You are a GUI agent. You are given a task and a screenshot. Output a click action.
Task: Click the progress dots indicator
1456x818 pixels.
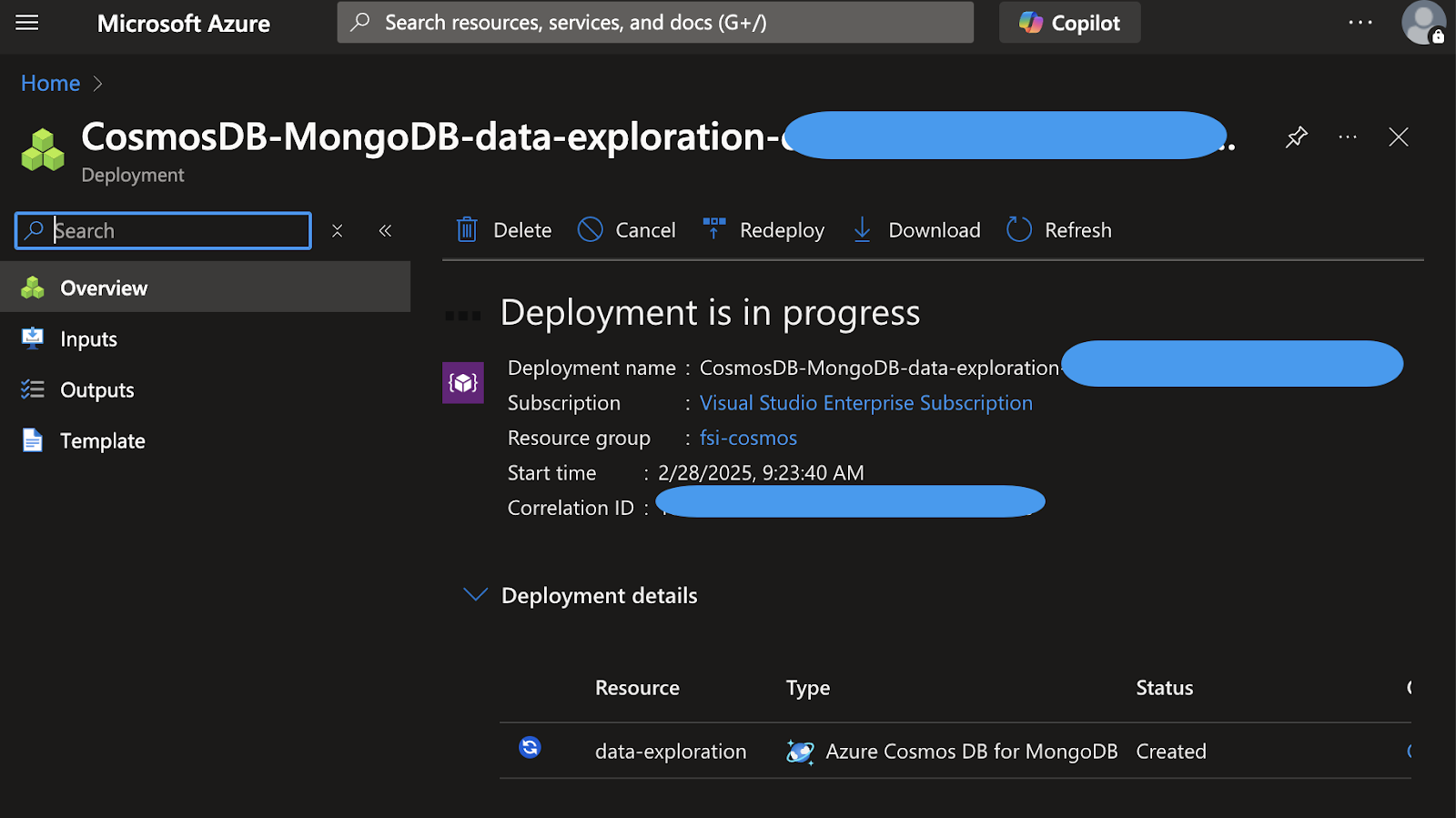pyautogui.click(x=462, y=316)
